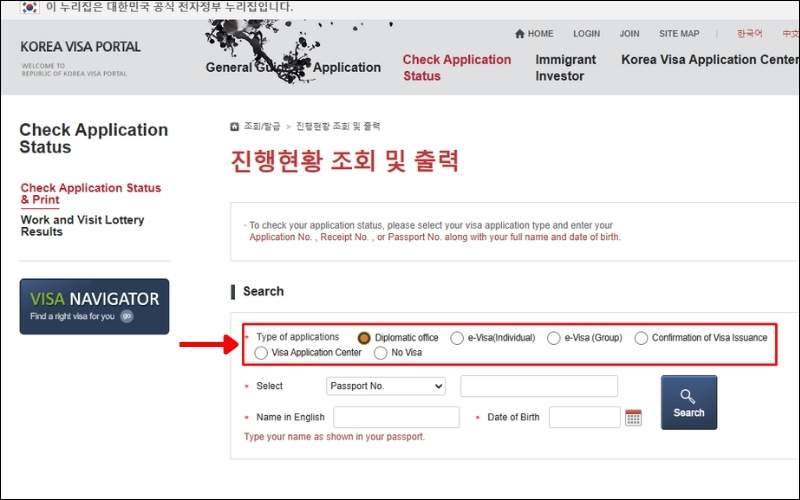
Task: Click the HOME link text
Action: [x=540, y=34]
